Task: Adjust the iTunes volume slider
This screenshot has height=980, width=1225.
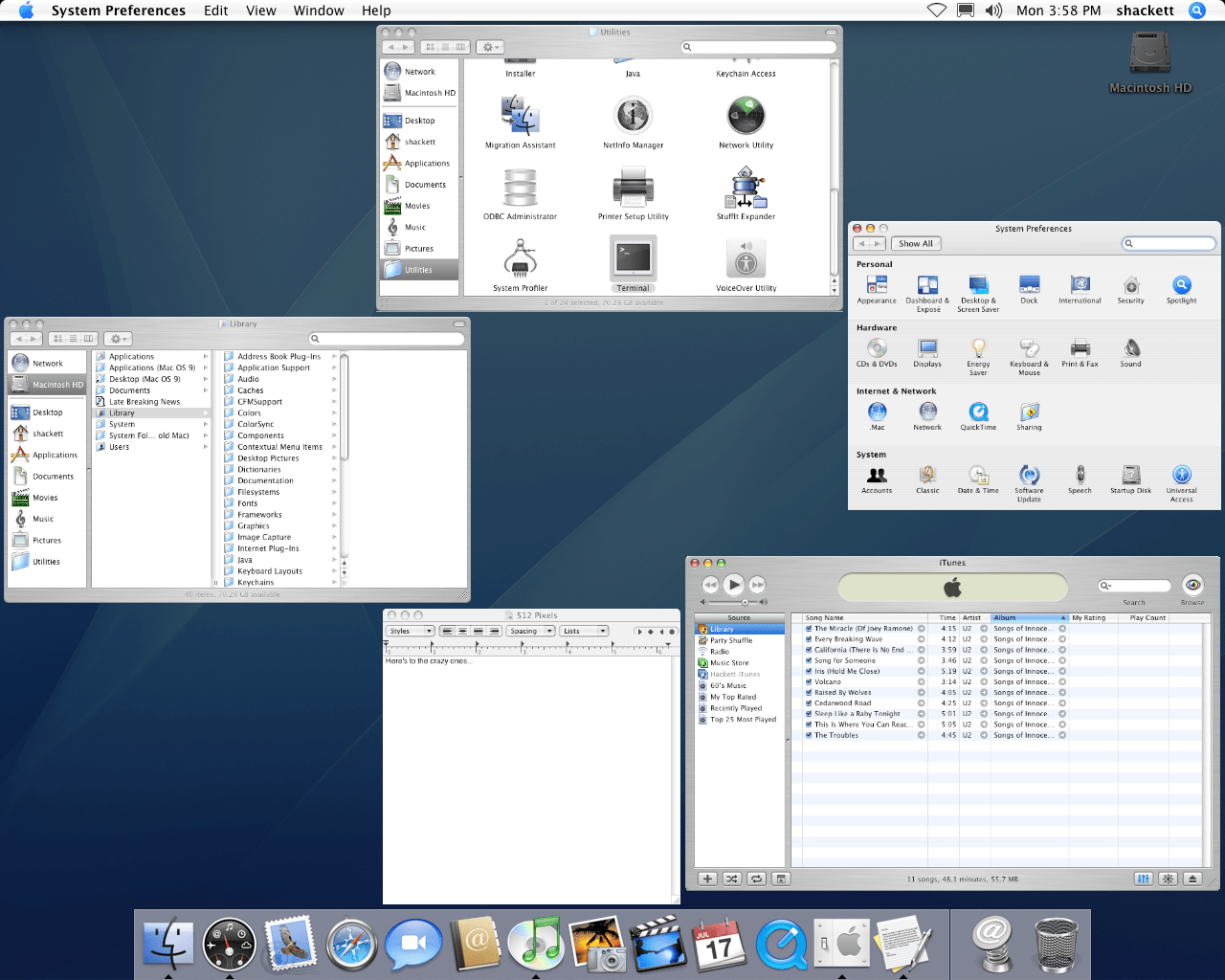Action: (x=745, y=602)
